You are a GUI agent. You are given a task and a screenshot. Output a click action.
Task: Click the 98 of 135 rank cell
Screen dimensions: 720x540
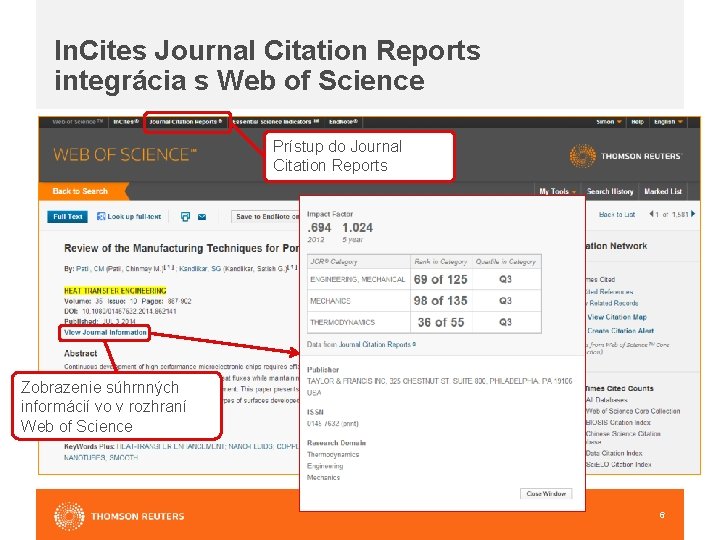pyautogui.click(x=440, y=301)
